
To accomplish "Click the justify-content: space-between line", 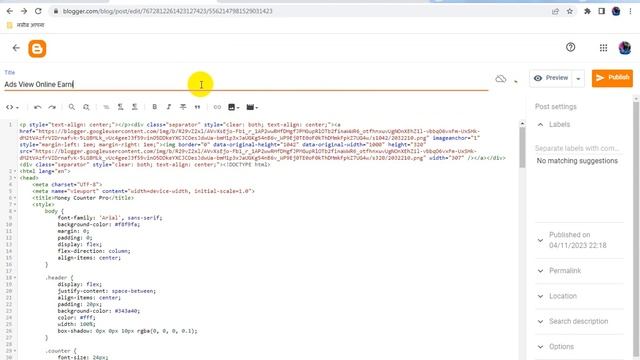I will 107,291.
